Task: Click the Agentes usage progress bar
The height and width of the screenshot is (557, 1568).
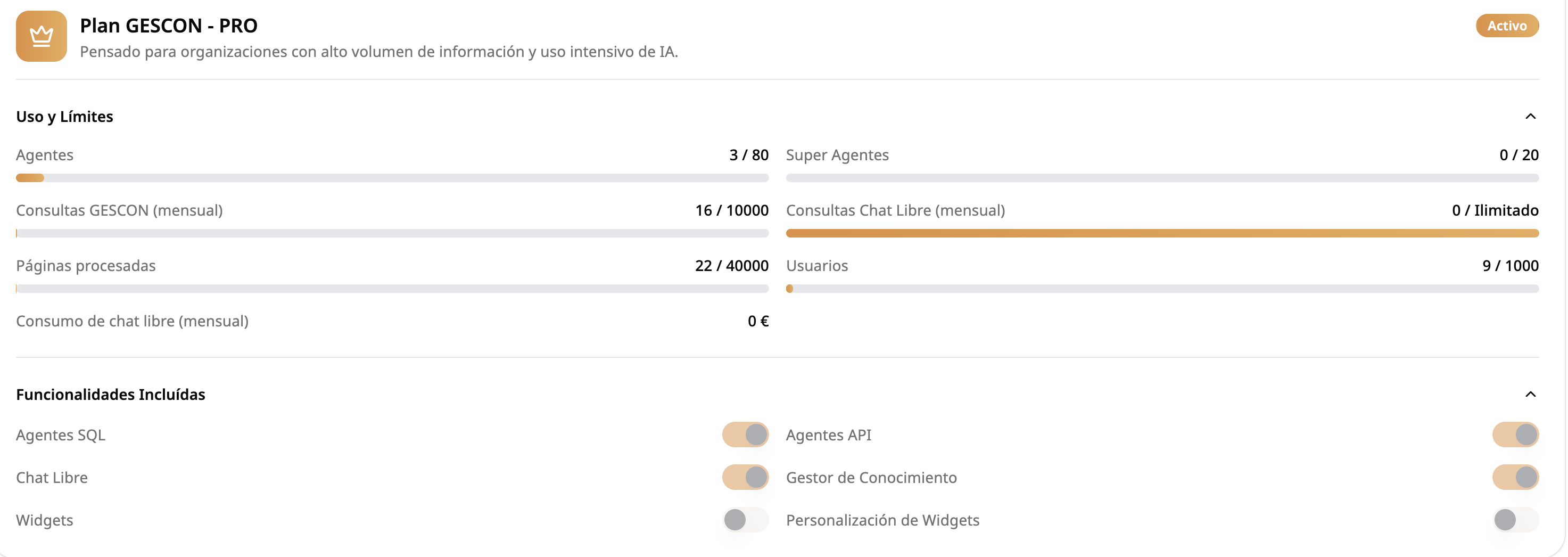Action: point(392,178)
